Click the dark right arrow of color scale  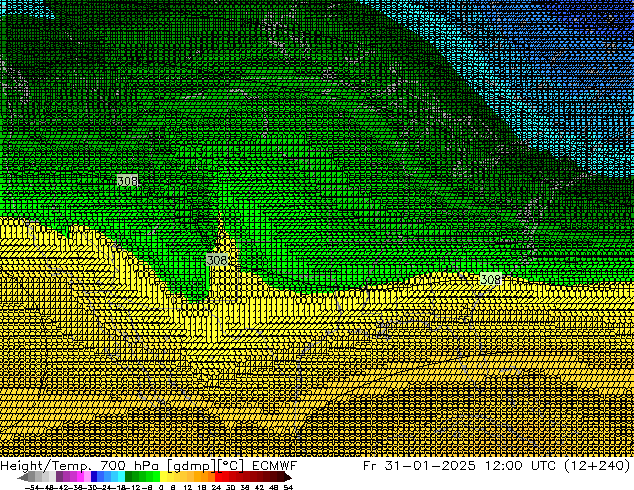[288, 477]
